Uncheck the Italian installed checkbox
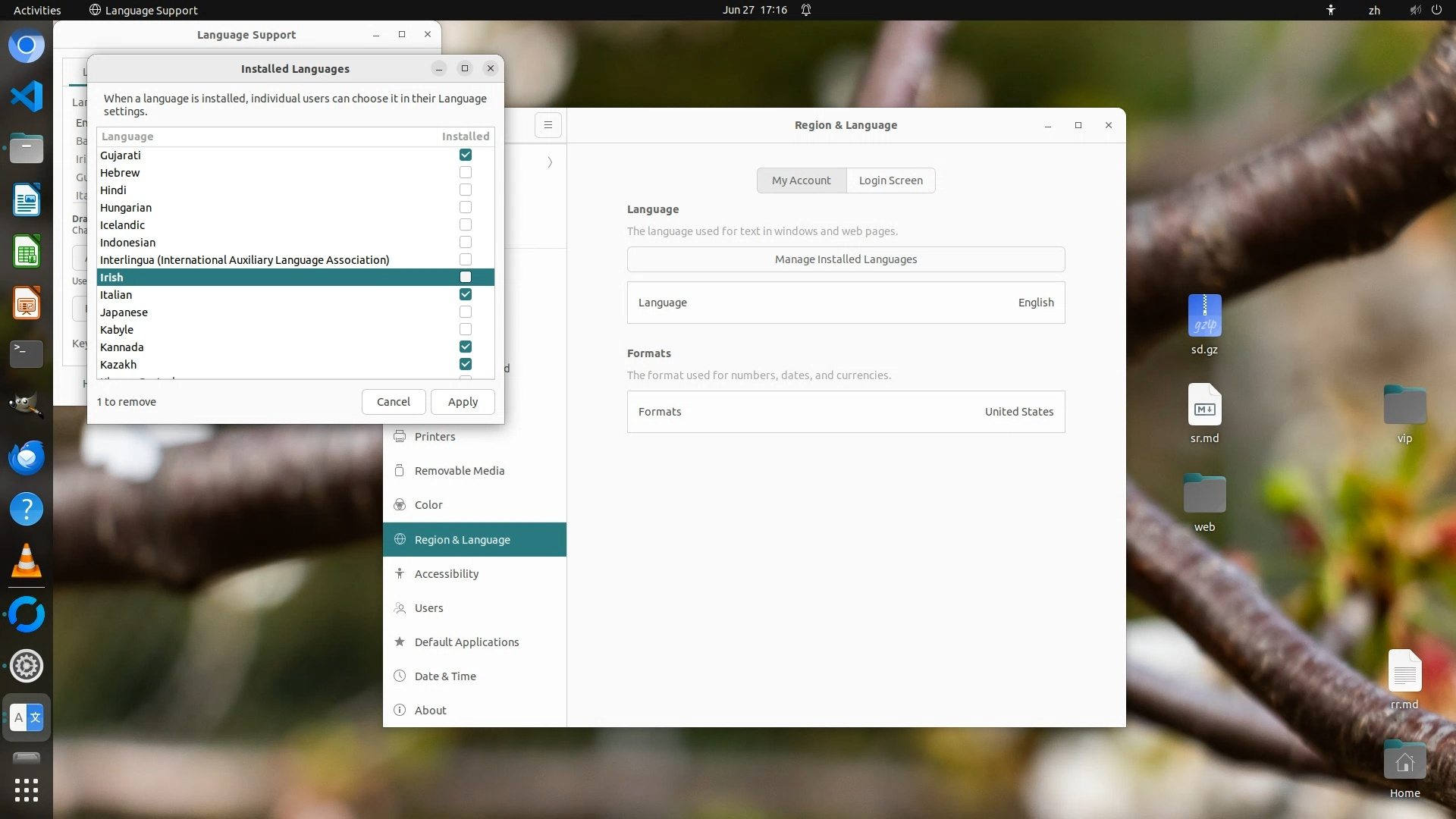 (x=466, y=294)
